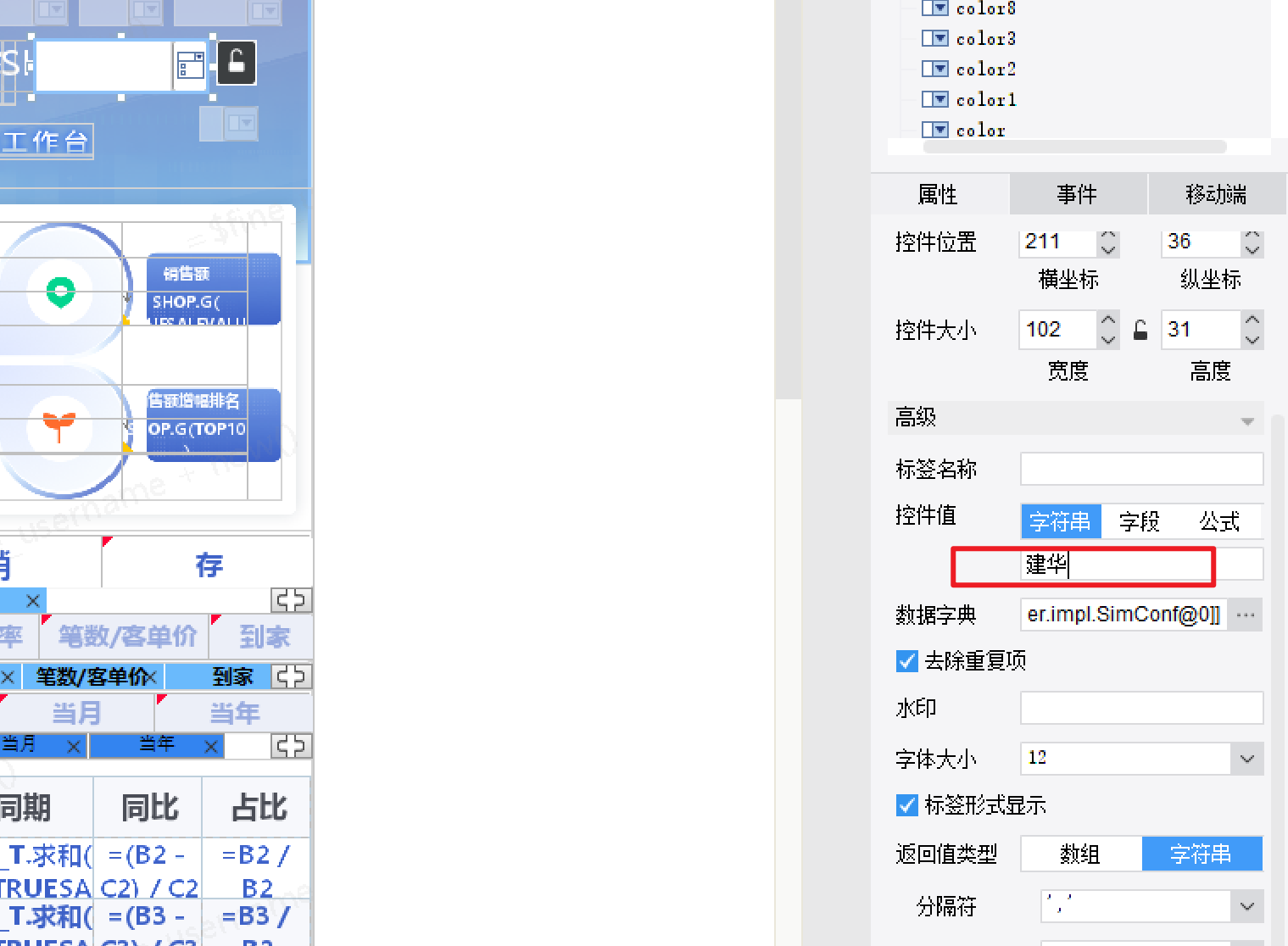Switch to the 移动端 tab
The height and width of the screenshot is (946, 1288).
click(x=1217, y=194)
